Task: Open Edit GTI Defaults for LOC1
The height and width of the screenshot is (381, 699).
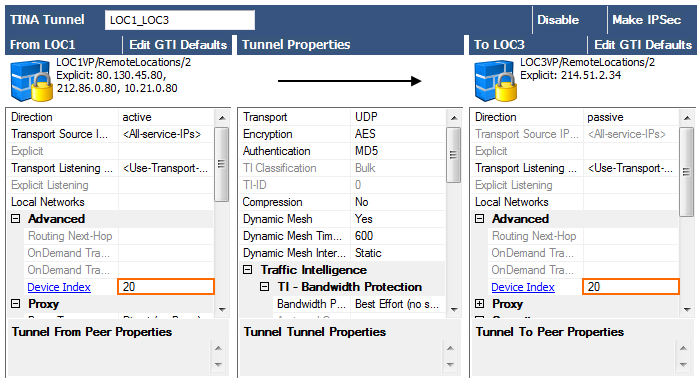Action: click(178, 45)
